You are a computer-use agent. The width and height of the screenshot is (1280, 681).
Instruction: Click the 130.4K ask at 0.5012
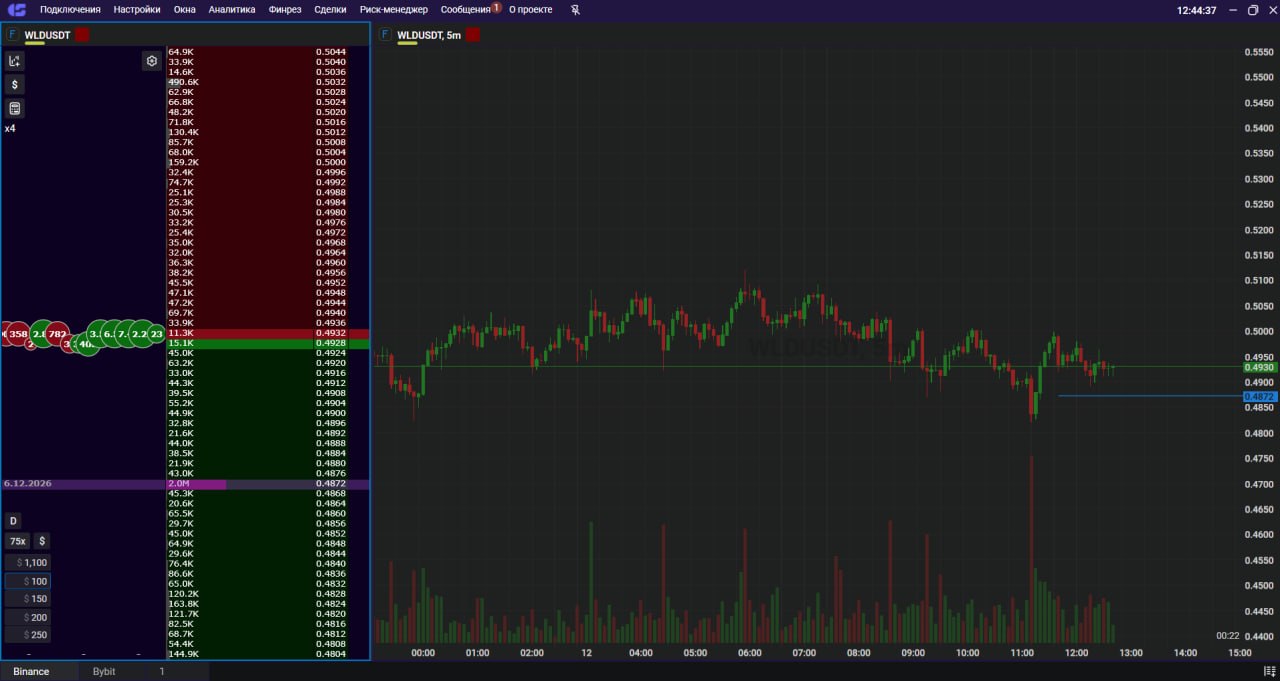coord(268,132)
